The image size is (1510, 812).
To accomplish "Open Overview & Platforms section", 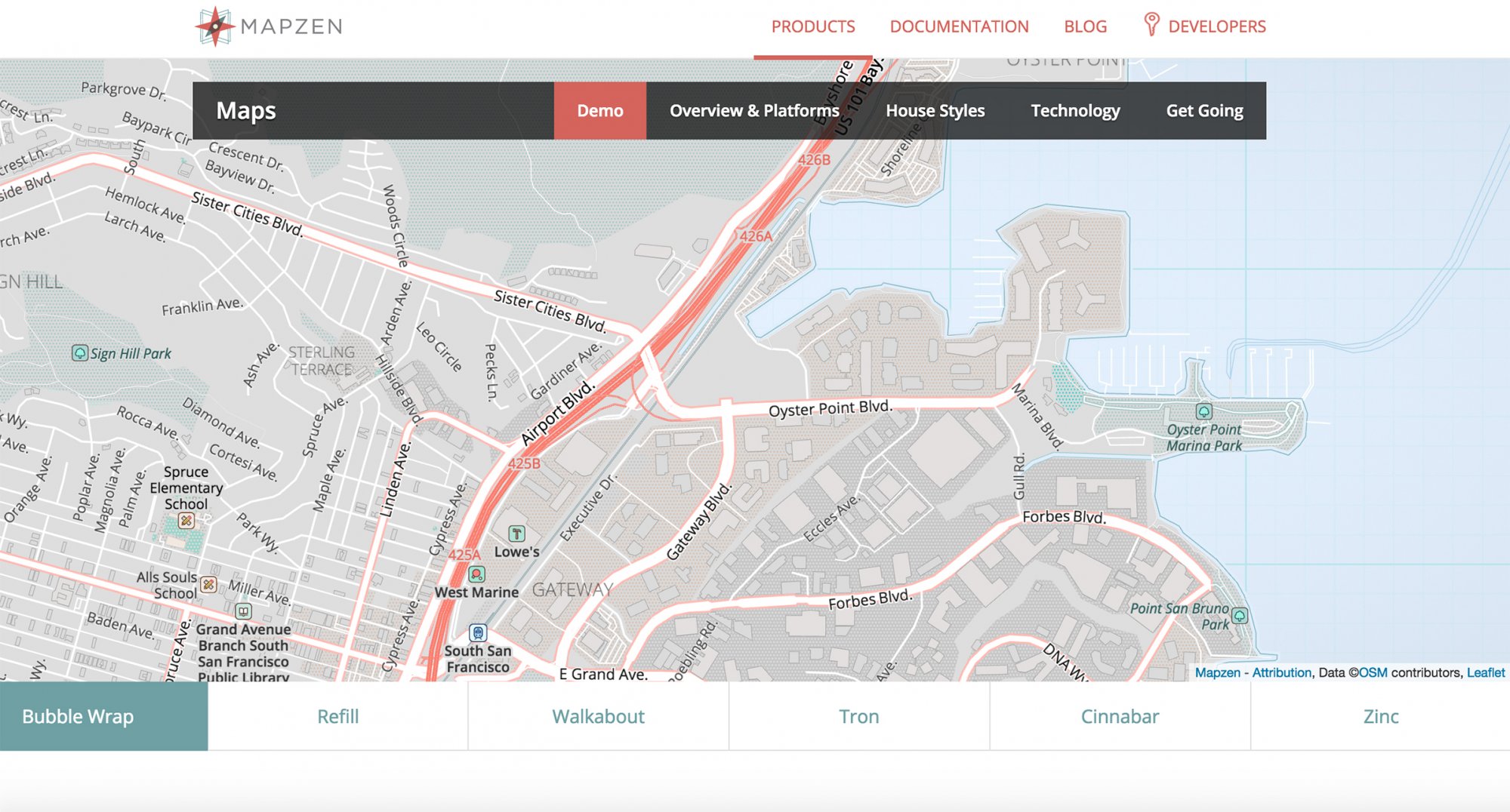I will coord(754,110).
